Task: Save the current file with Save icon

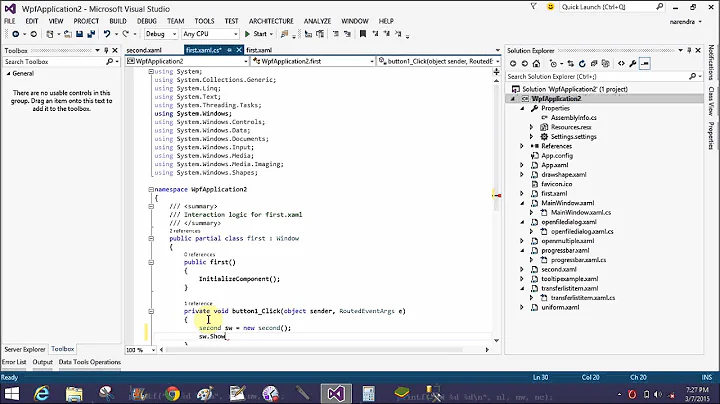Action: [79, 34]
